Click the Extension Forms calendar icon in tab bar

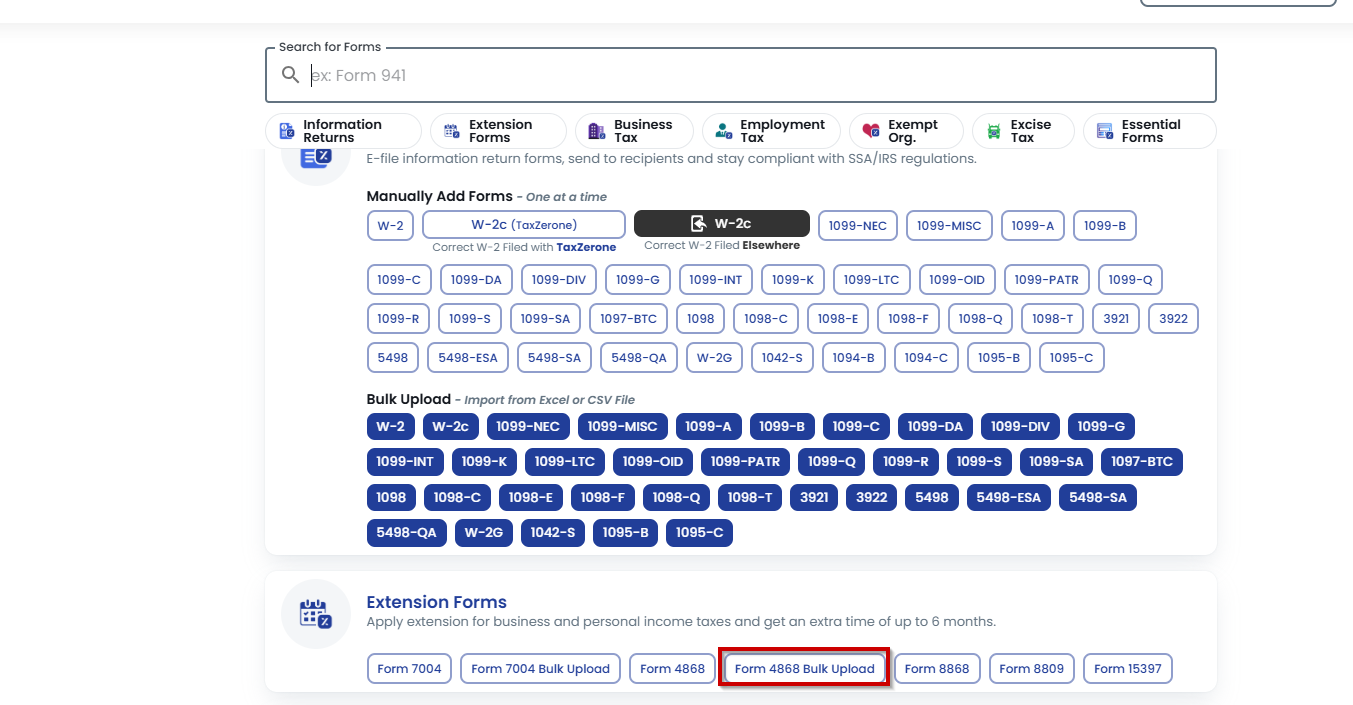pyautogui.click(x=451, y=131)
